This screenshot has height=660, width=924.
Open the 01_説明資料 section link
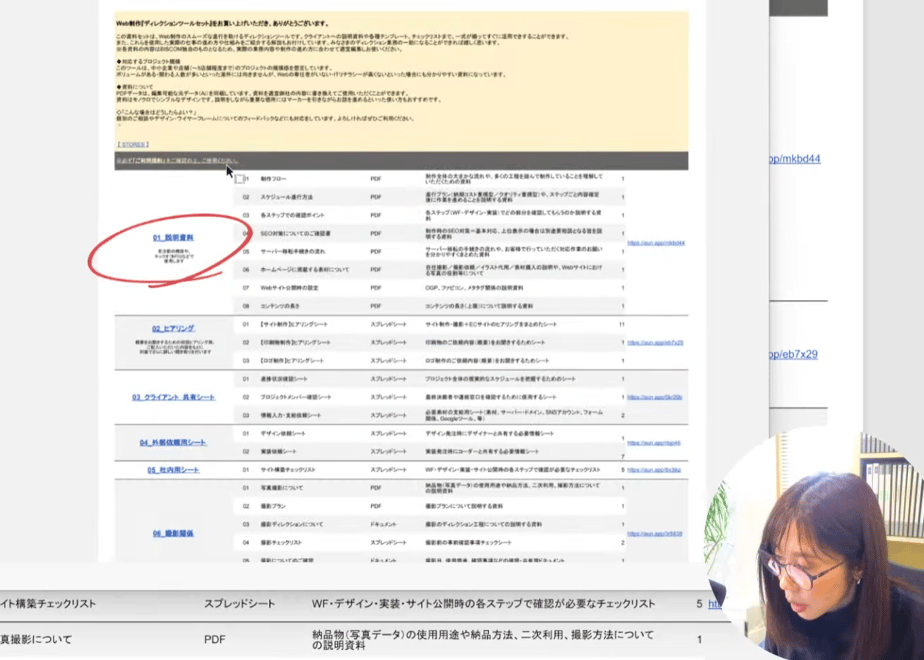[173, 238]
